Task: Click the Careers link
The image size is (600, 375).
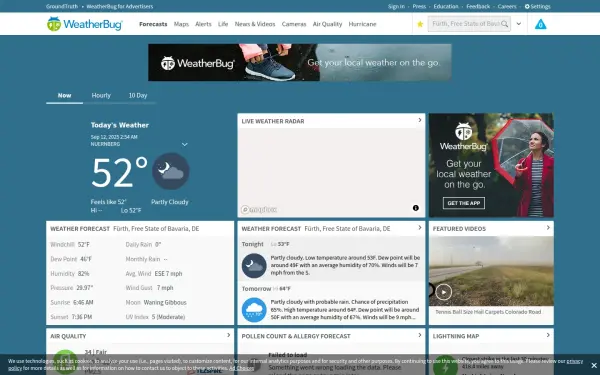Action: [507, 7]
